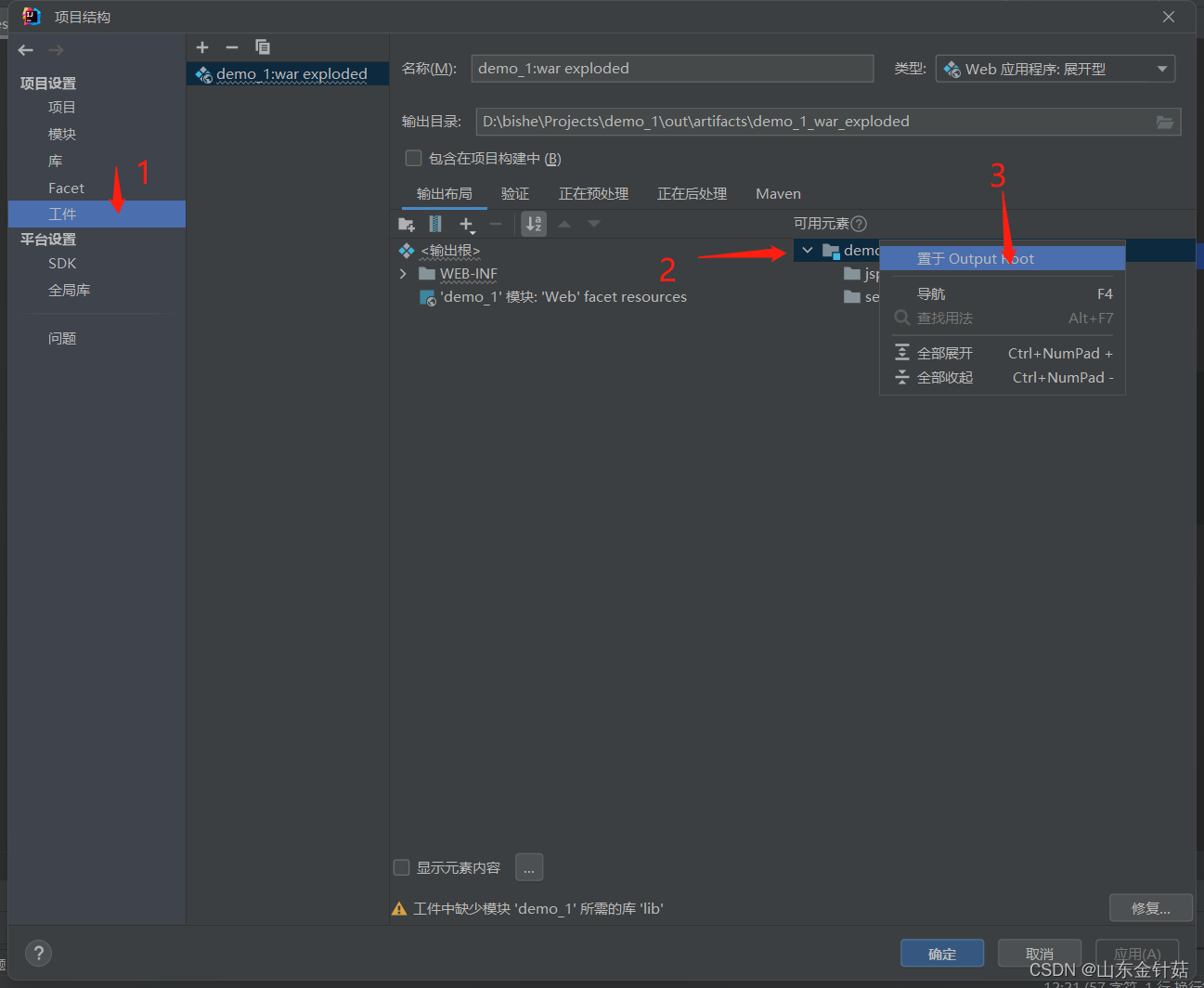Select 项目 in project settings
Screen dimensions: 1204x988
[x=62, y=108]
